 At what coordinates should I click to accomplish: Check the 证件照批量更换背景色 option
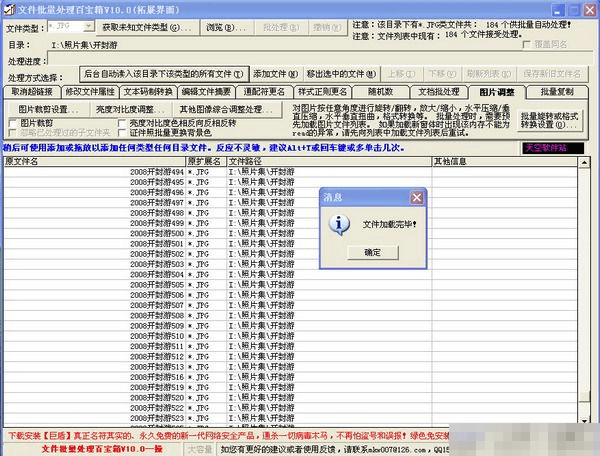click(123, 132)
